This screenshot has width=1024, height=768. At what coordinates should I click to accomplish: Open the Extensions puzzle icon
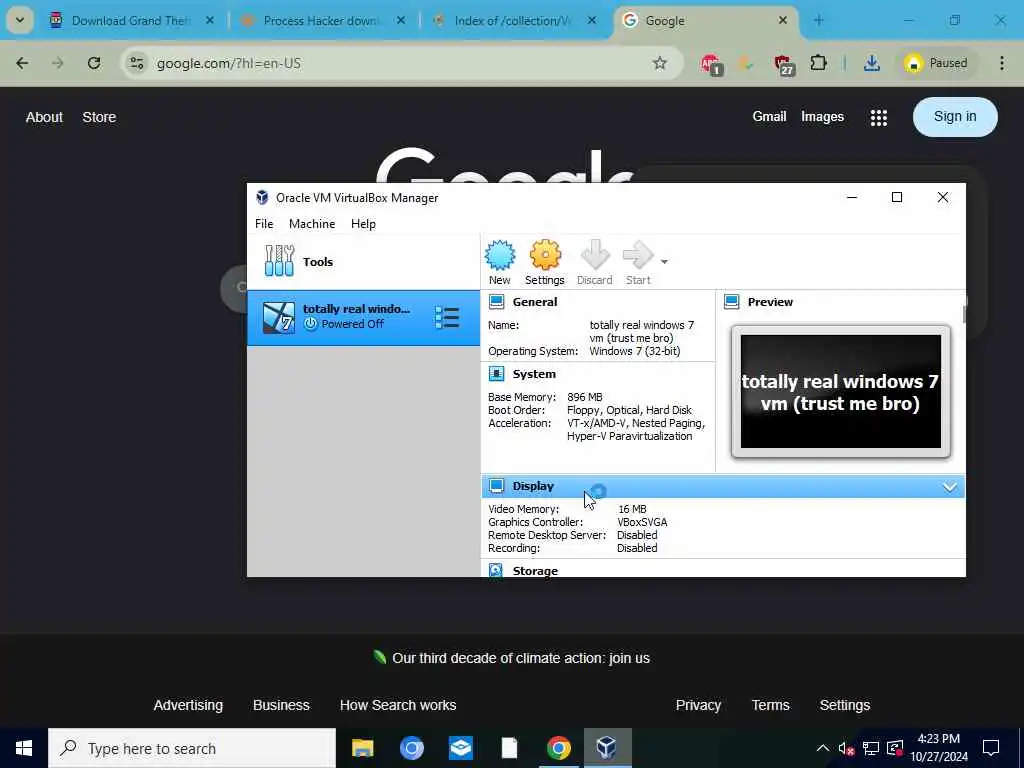click(x=818, y=63)
